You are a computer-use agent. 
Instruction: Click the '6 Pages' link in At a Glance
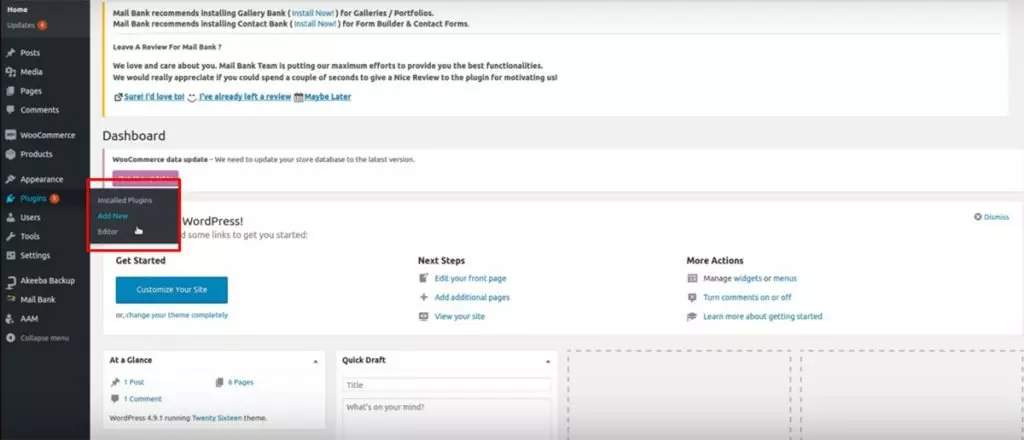(x=240, y=382)
